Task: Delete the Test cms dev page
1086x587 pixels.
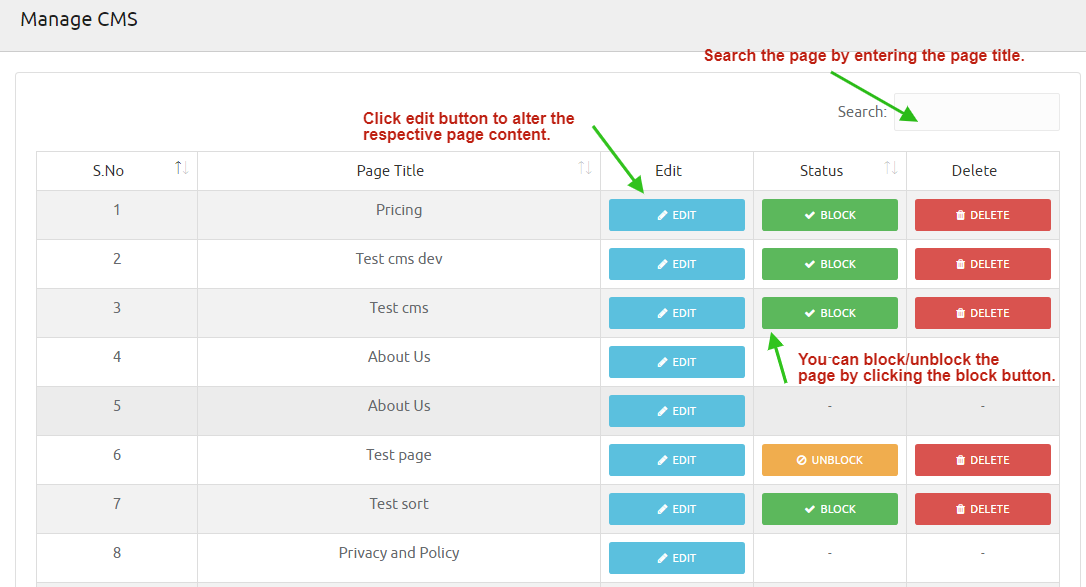Action: pos(982,264)
